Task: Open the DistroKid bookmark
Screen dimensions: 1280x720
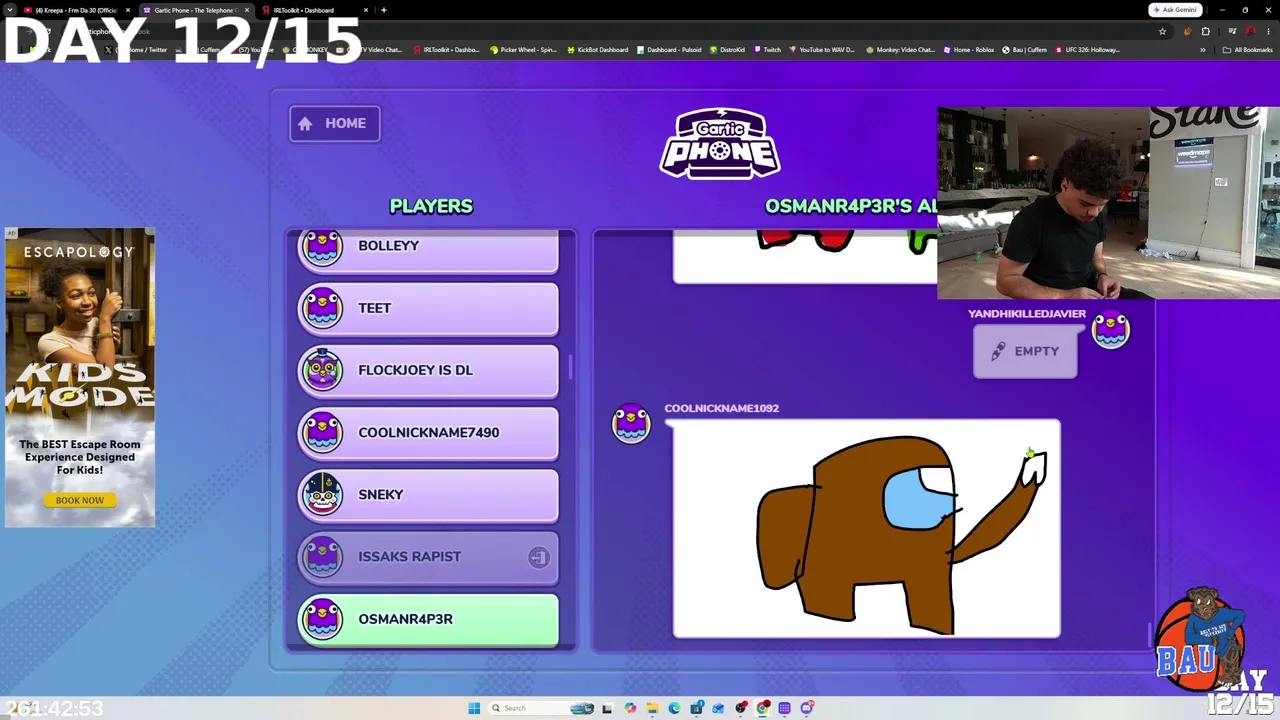Action: (727, 49)
